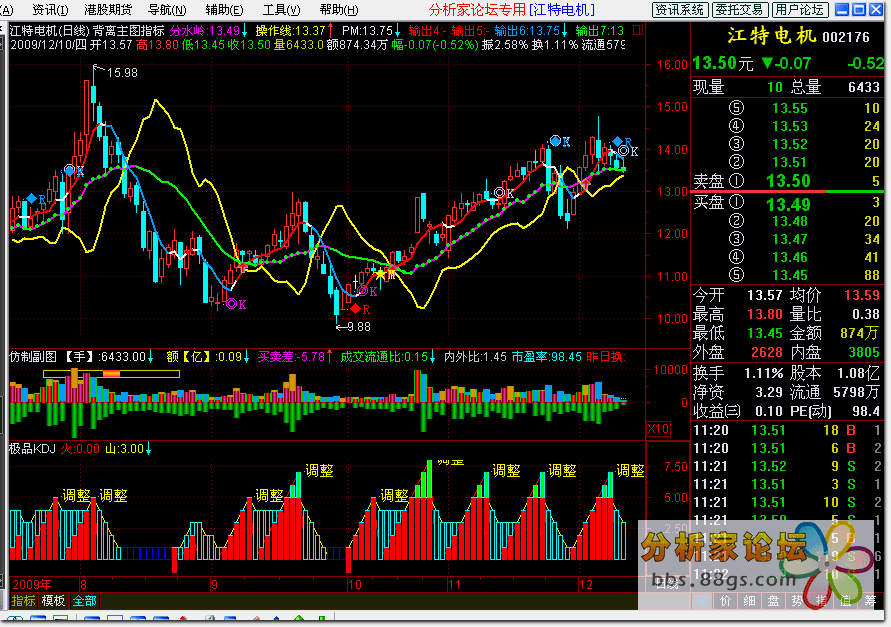
Task: Open the 帮助(H) menu
Action: [x=339, y=10]
